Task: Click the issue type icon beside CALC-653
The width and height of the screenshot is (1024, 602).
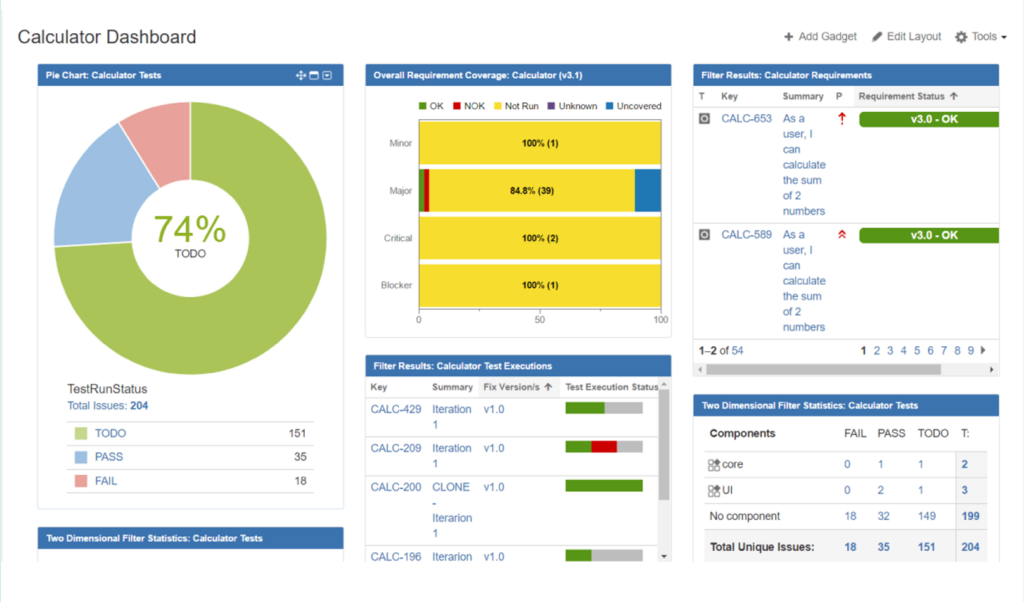Action: point(707,118)
